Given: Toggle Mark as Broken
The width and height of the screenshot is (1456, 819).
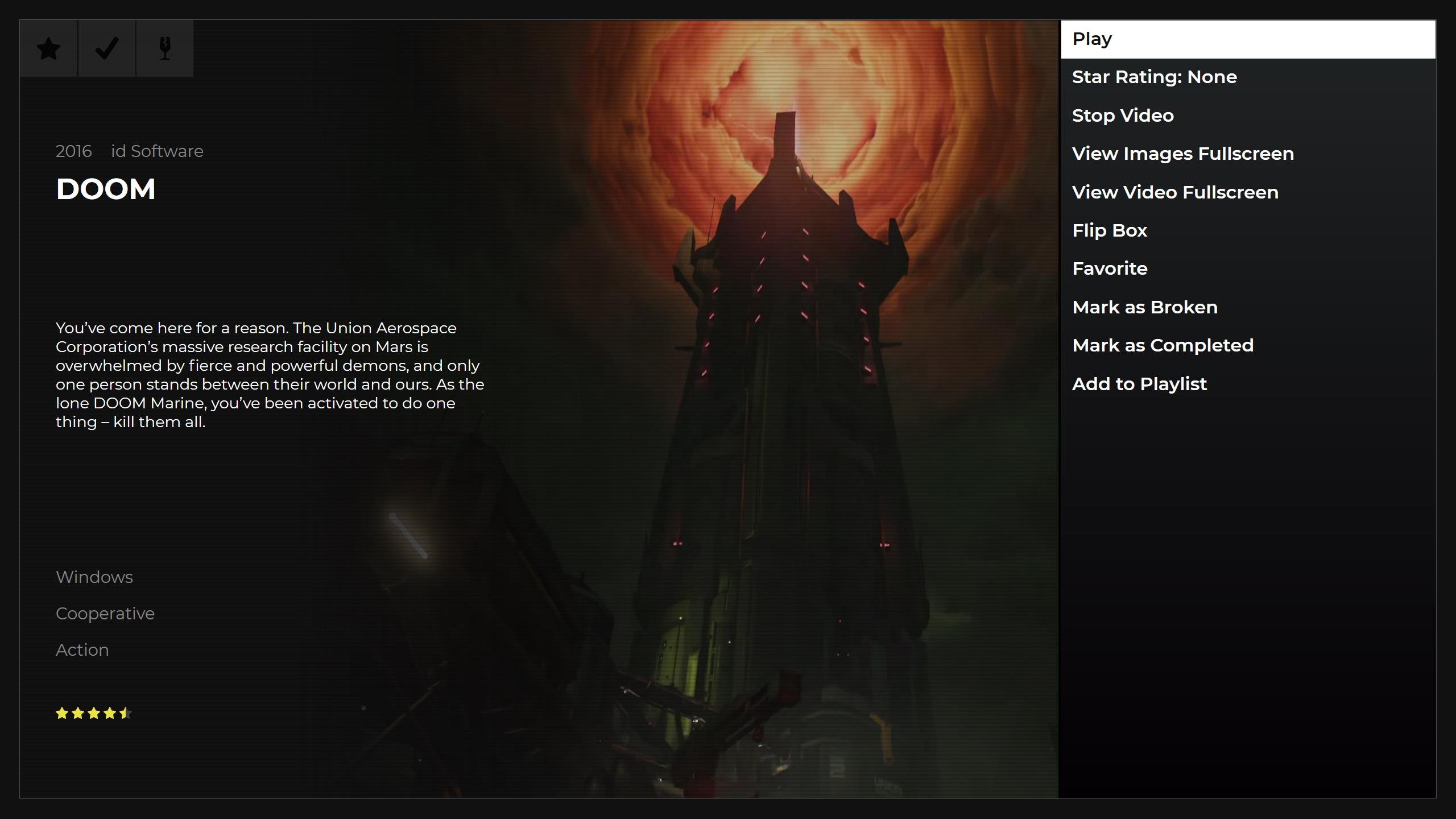Looking at the screenshot, I should [x=1248, y=307].
